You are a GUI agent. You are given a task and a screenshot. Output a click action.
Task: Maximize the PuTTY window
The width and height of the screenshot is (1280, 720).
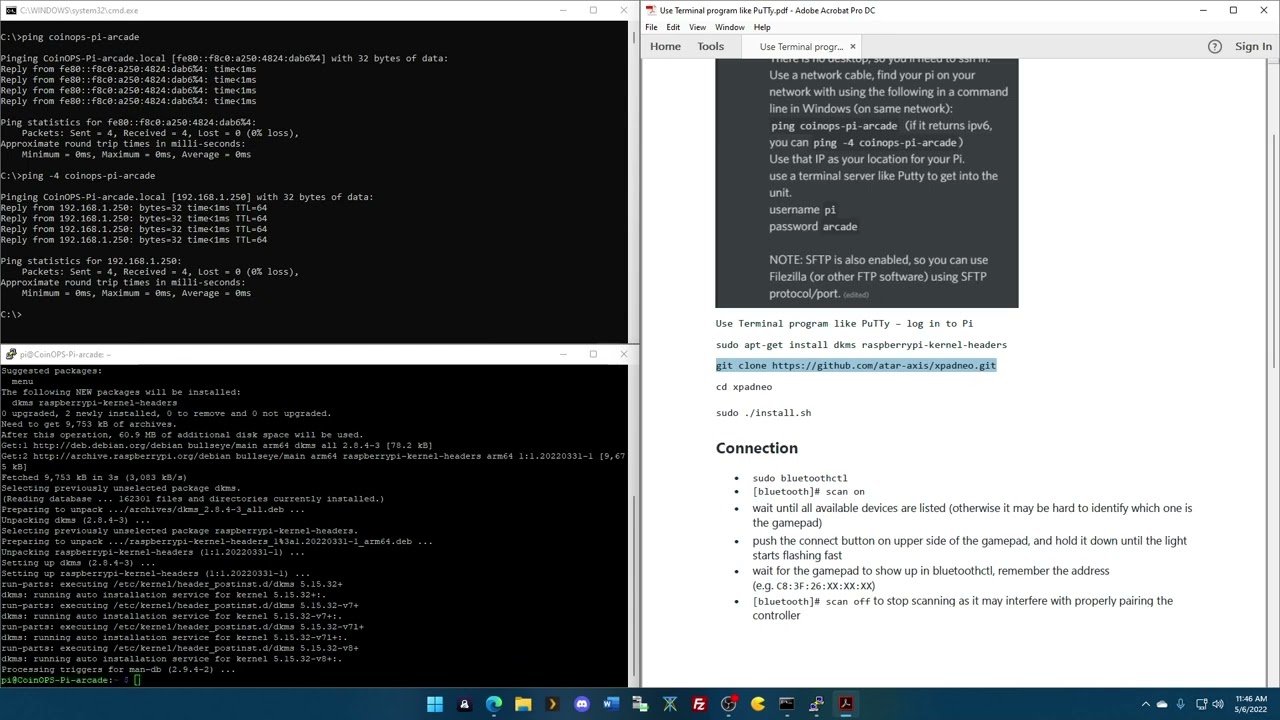593,354
